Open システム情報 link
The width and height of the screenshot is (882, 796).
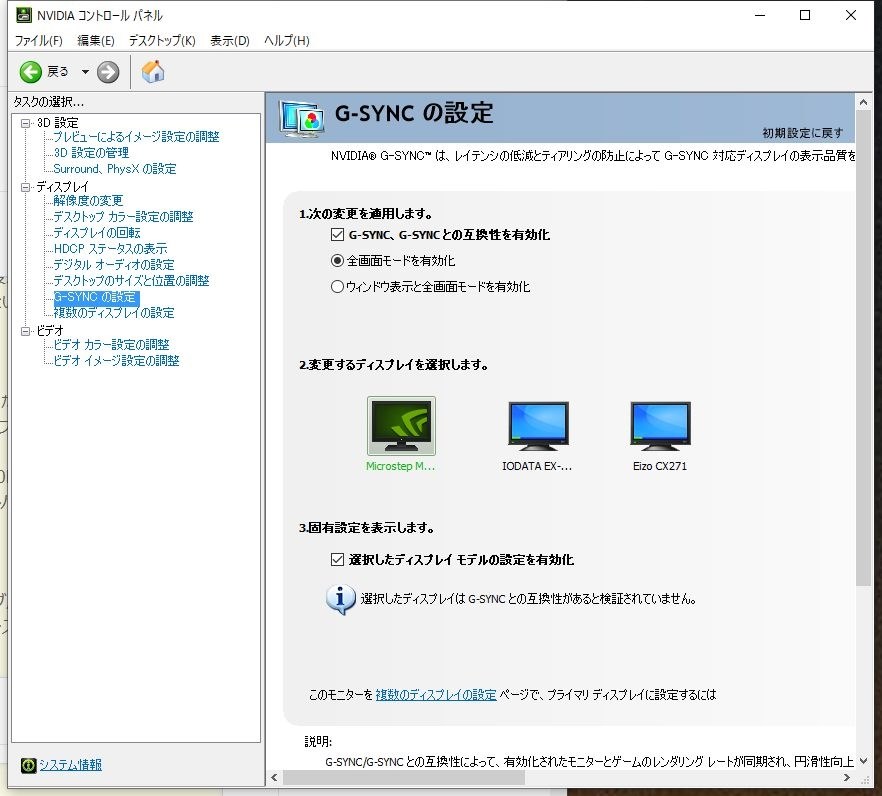pos(70,765)
